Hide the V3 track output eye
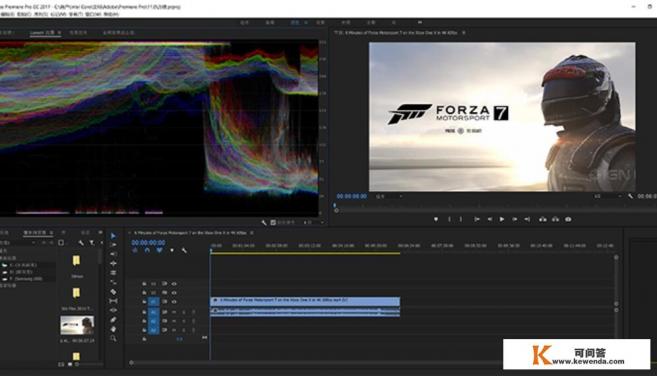The image size is (657, 376). point(174,284)
